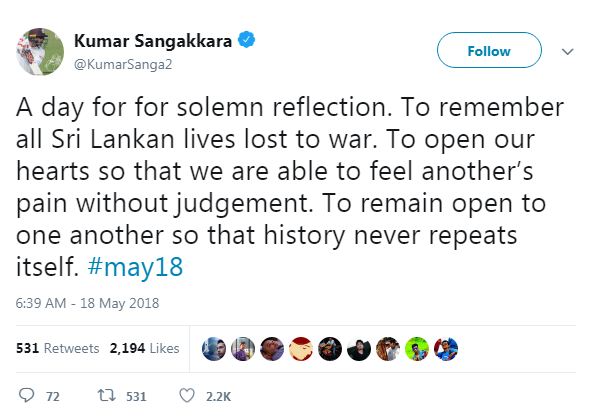Open the 6:39 AM - 18 May 2018 timestamp
The height and width of the screenshot is (418, 591).
pyautogui.click(x=87, y=303)
